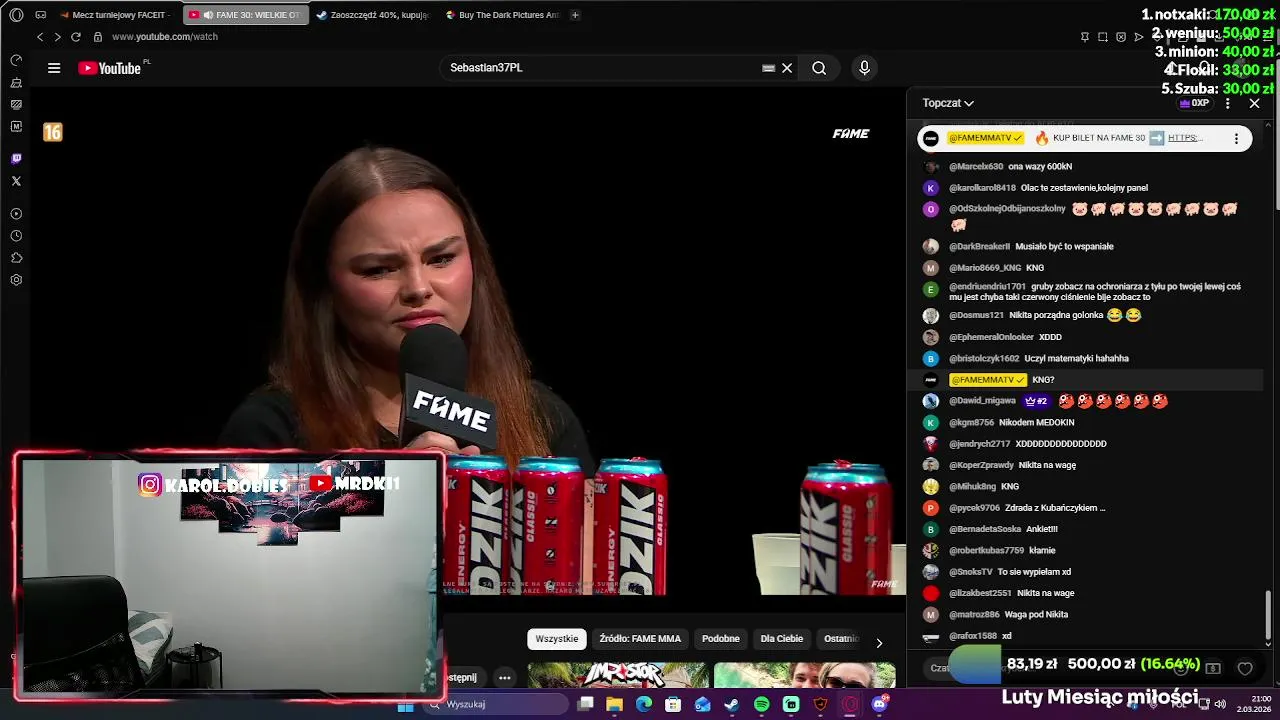
Task: Open Discord from the Windows taskbar
Action: [x=880, y=705]
